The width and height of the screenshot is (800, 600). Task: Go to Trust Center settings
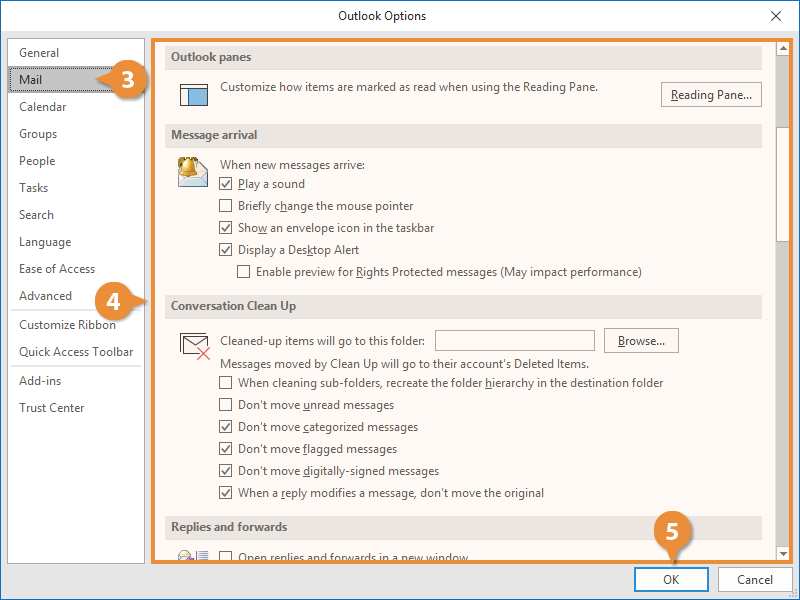[52, 408]
